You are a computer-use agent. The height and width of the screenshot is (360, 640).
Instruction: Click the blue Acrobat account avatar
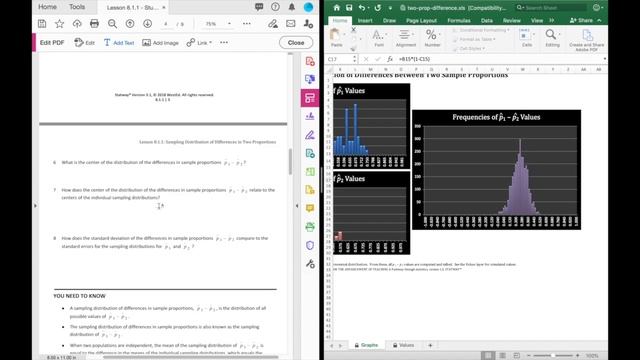coord(308,7)
